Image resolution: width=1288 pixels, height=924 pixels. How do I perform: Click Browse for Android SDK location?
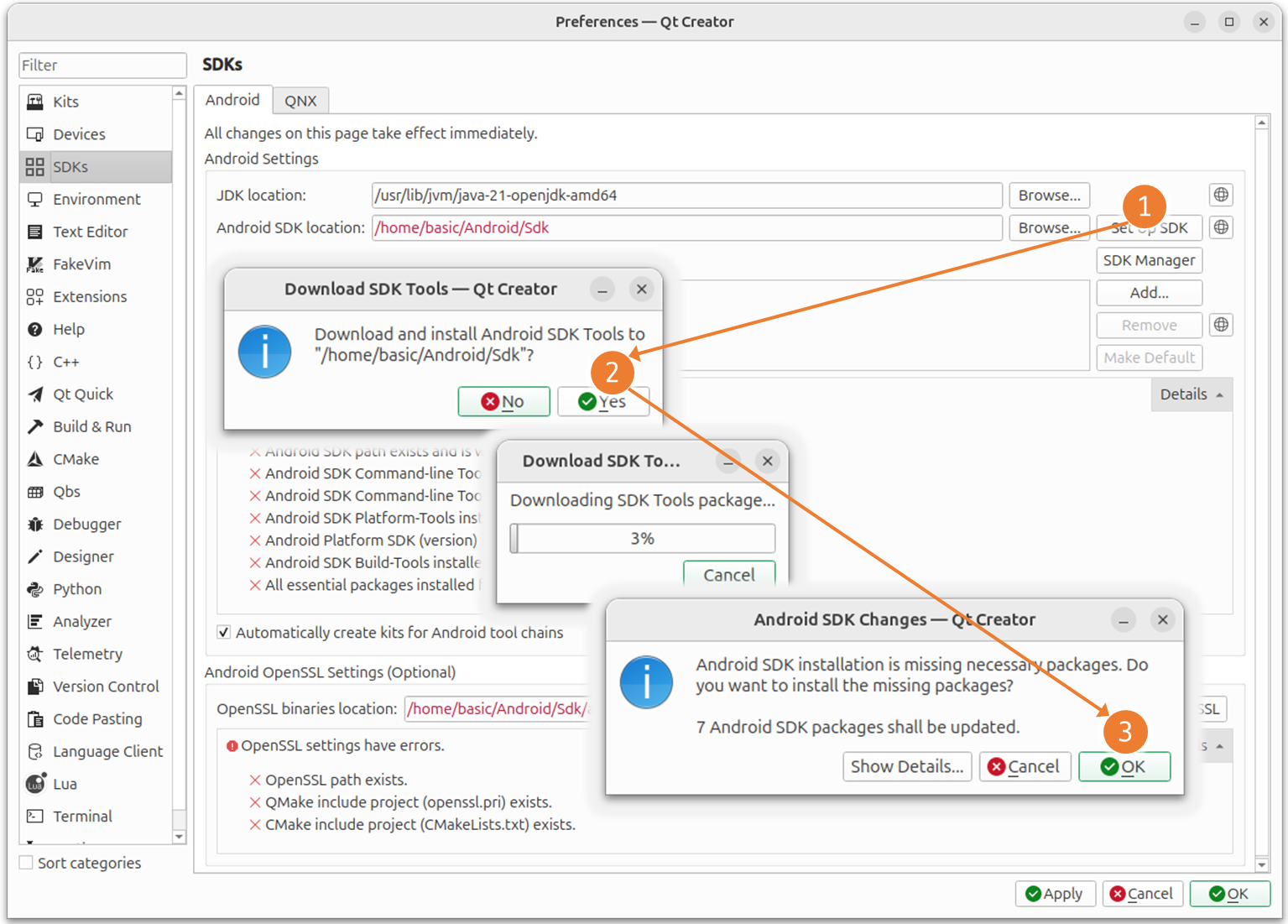pyautogui.click(x=1049, y=228)
